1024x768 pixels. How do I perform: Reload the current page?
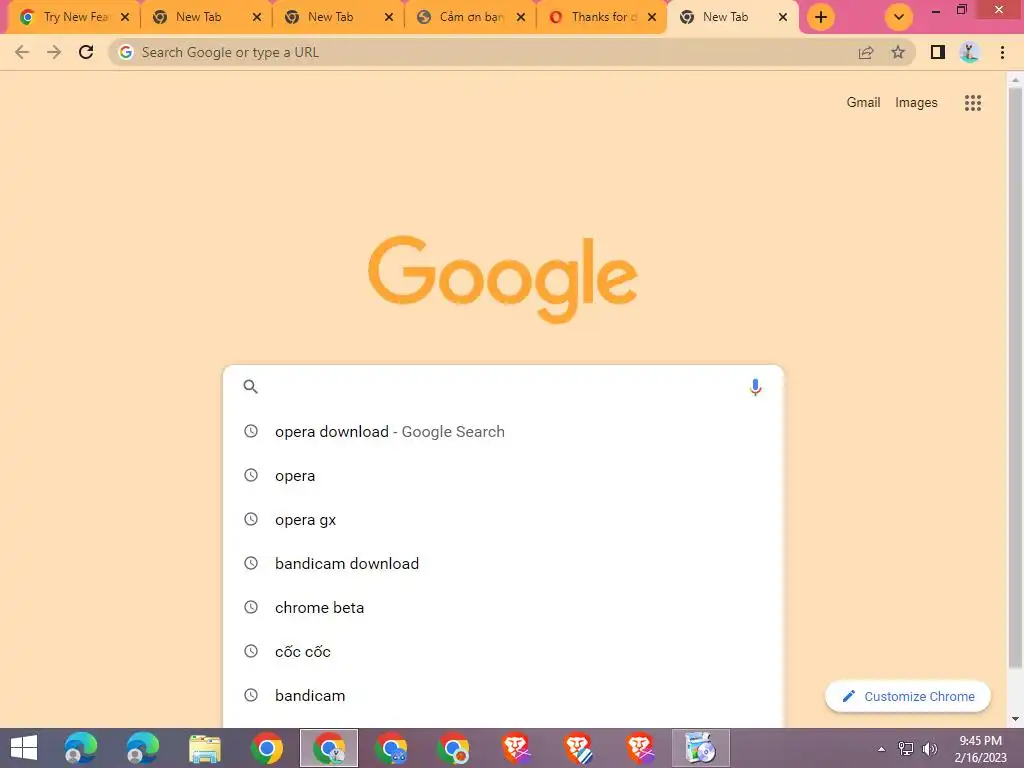[86, 52]
